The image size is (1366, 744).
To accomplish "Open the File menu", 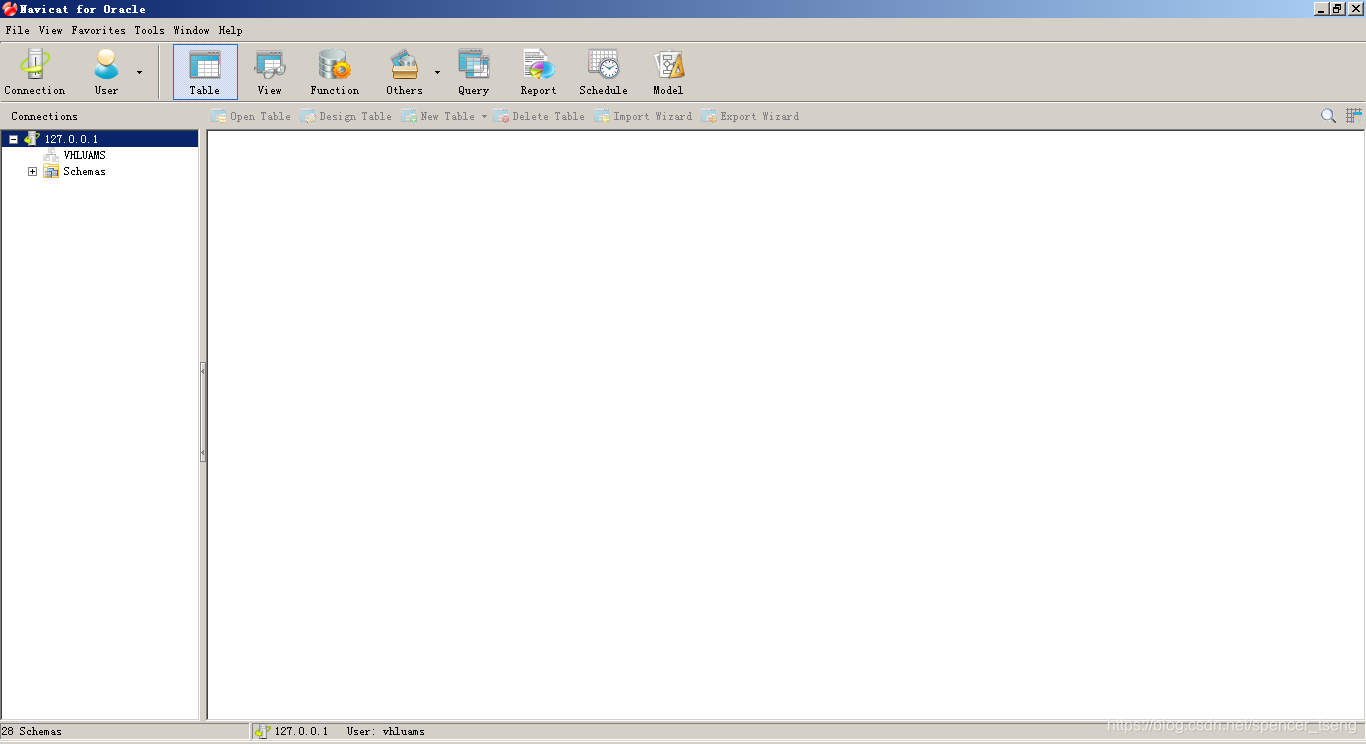I will pos(17,30).
